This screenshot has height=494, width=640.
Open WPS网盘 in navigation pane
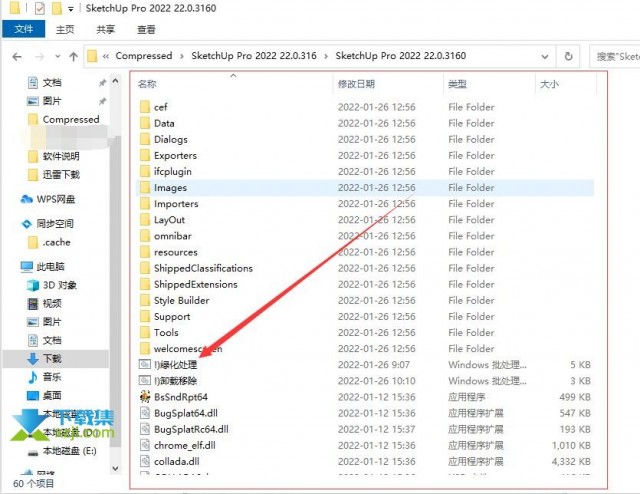[x=48, y=199]
